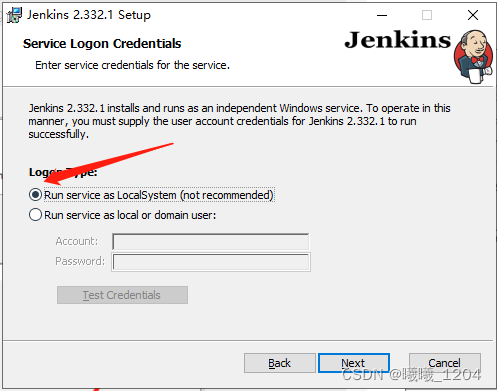Click the disabled maximize button
This screenshot has width=497, height=391.
pyautogui.click(x=427, y=15)
